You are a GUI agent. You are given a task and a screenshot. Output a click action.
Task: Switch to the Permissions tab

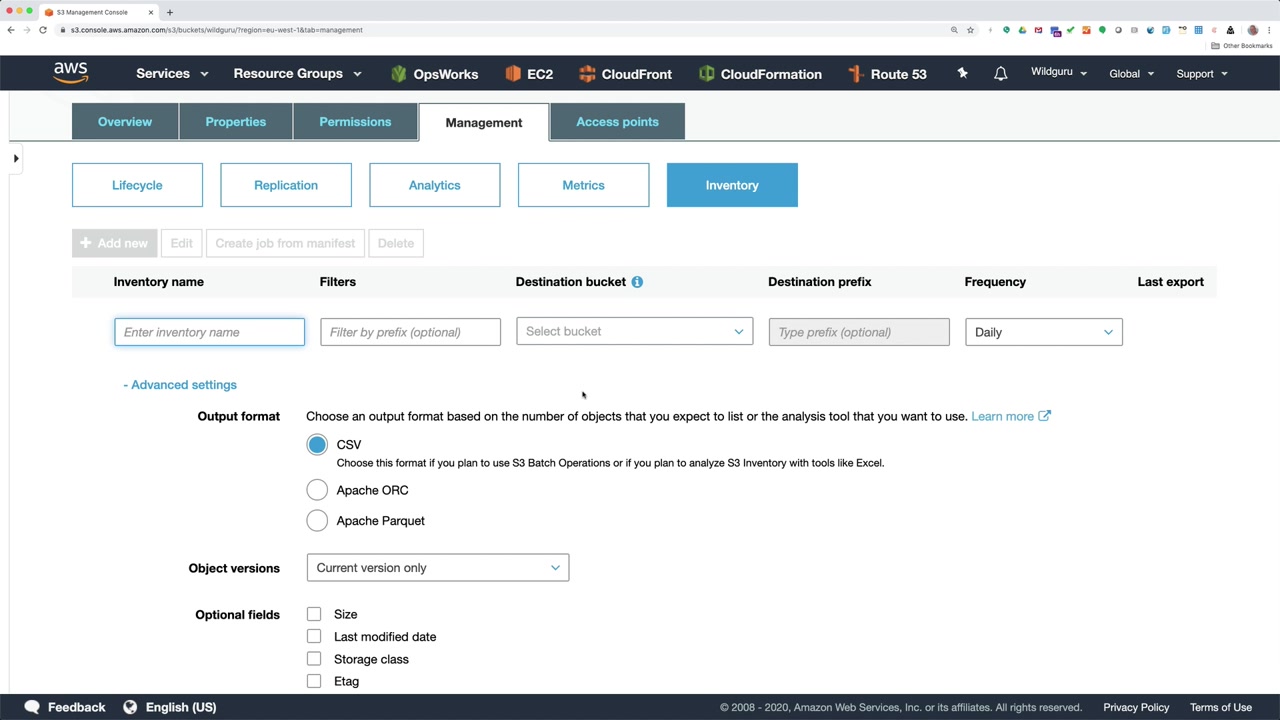(x=355, y=122)
